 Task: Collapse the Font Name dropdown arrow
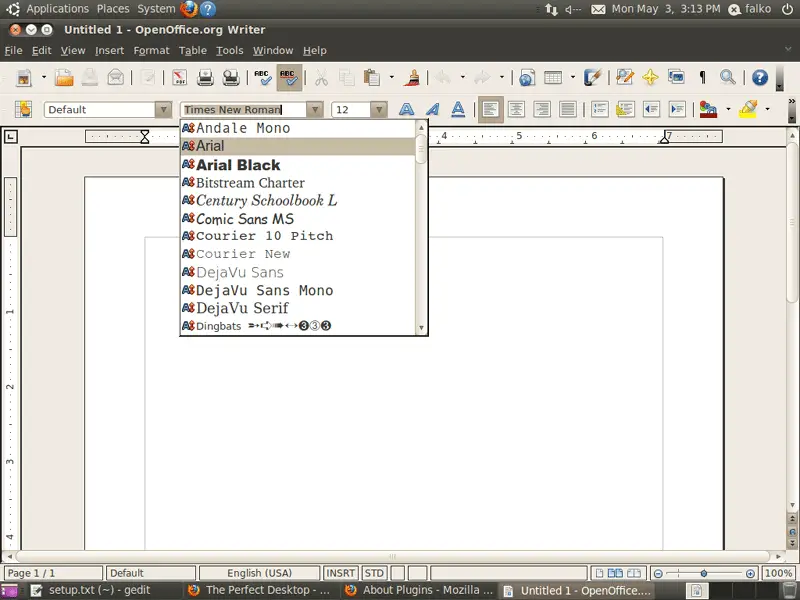pyautogui.click(x=315, y=109)
